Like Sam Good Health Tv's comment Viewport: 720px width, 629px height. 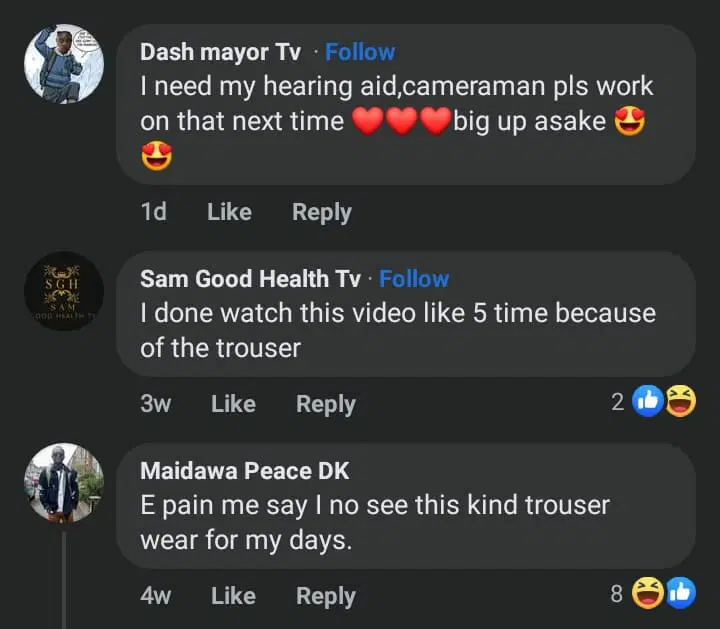coord(233,404)
